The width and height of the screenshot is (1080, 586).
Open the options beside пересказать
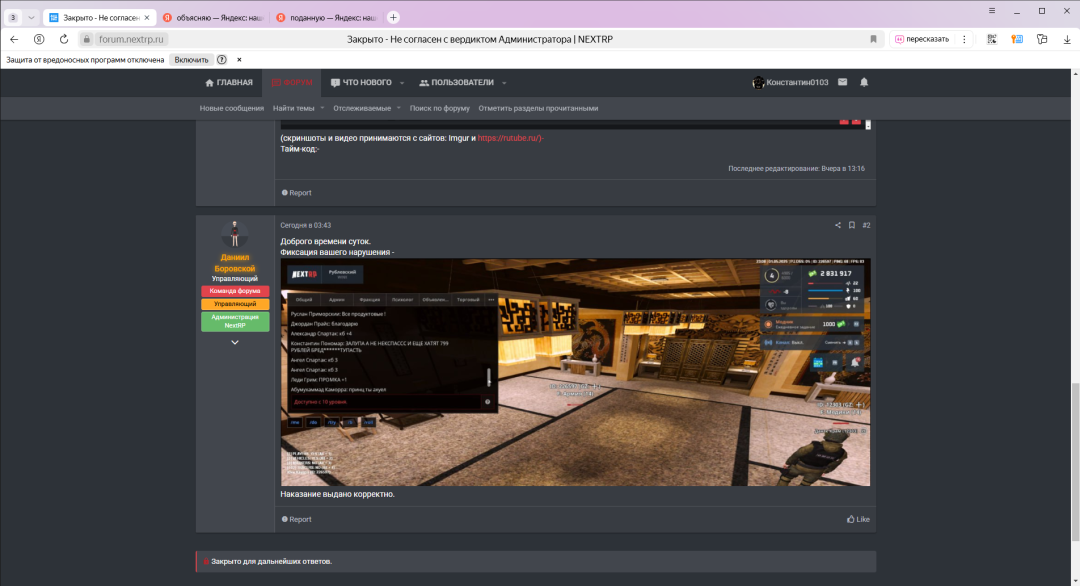tap(964, 39)
